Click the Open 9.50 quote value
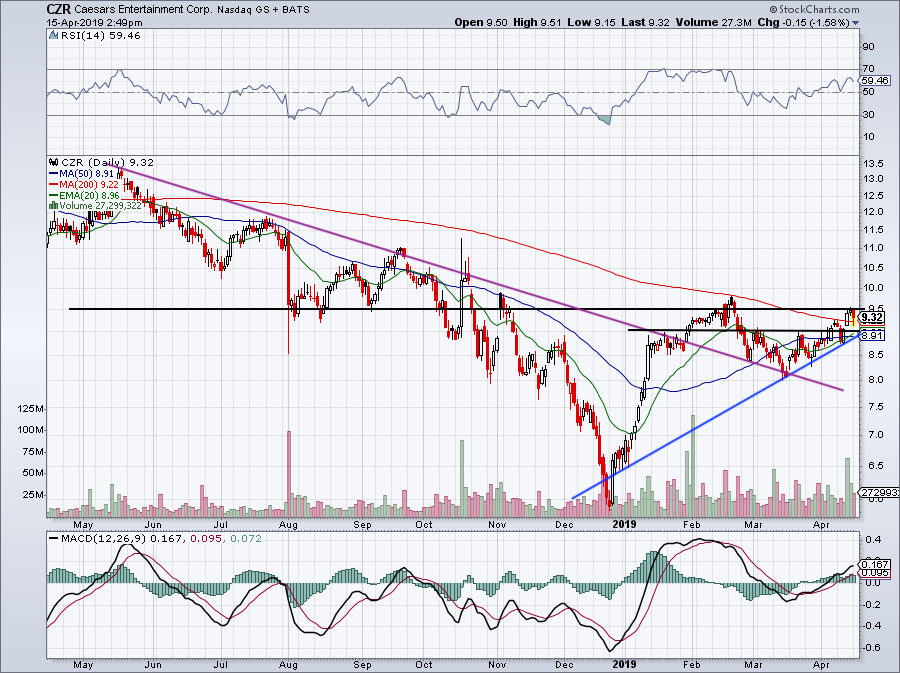900x673 pixels. click(x=481, y=22)
